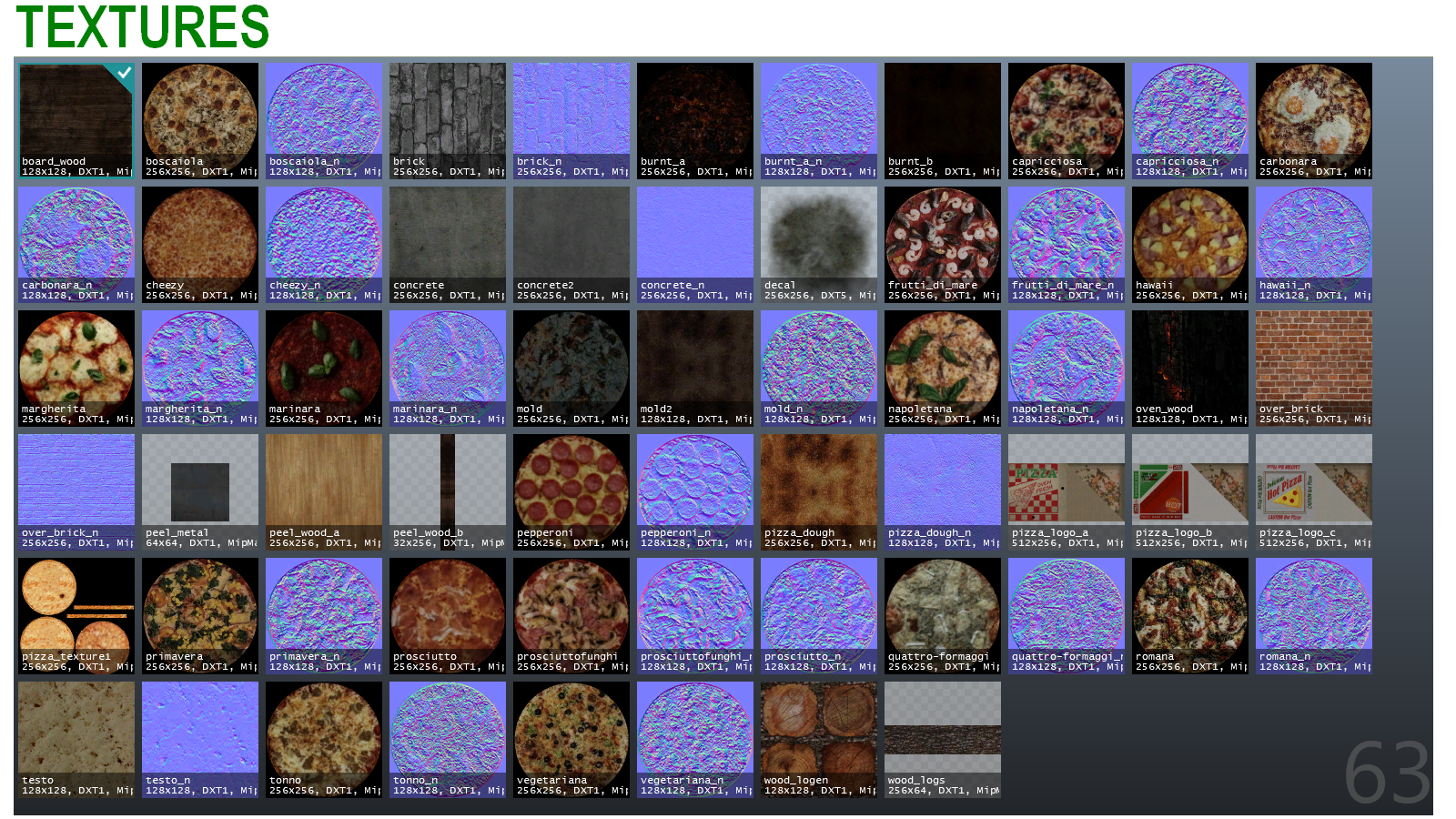The height and width of the screenshot is (819, 1456).
Task: Select the prosciuttofunghi pizza texture
Action: coord(571,616)
